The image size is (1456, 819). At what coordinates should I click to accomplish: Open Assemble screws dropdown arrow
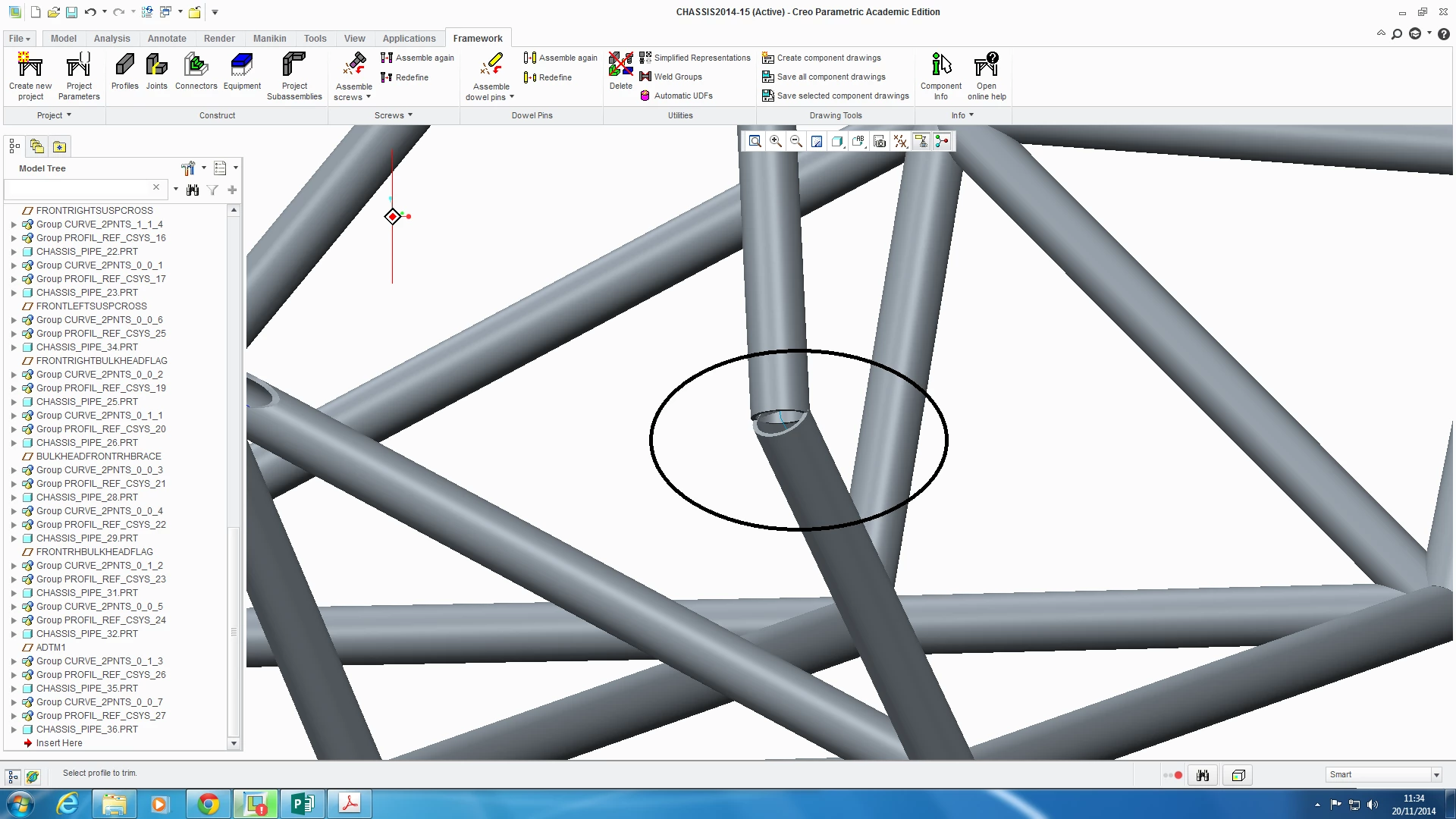369,97
